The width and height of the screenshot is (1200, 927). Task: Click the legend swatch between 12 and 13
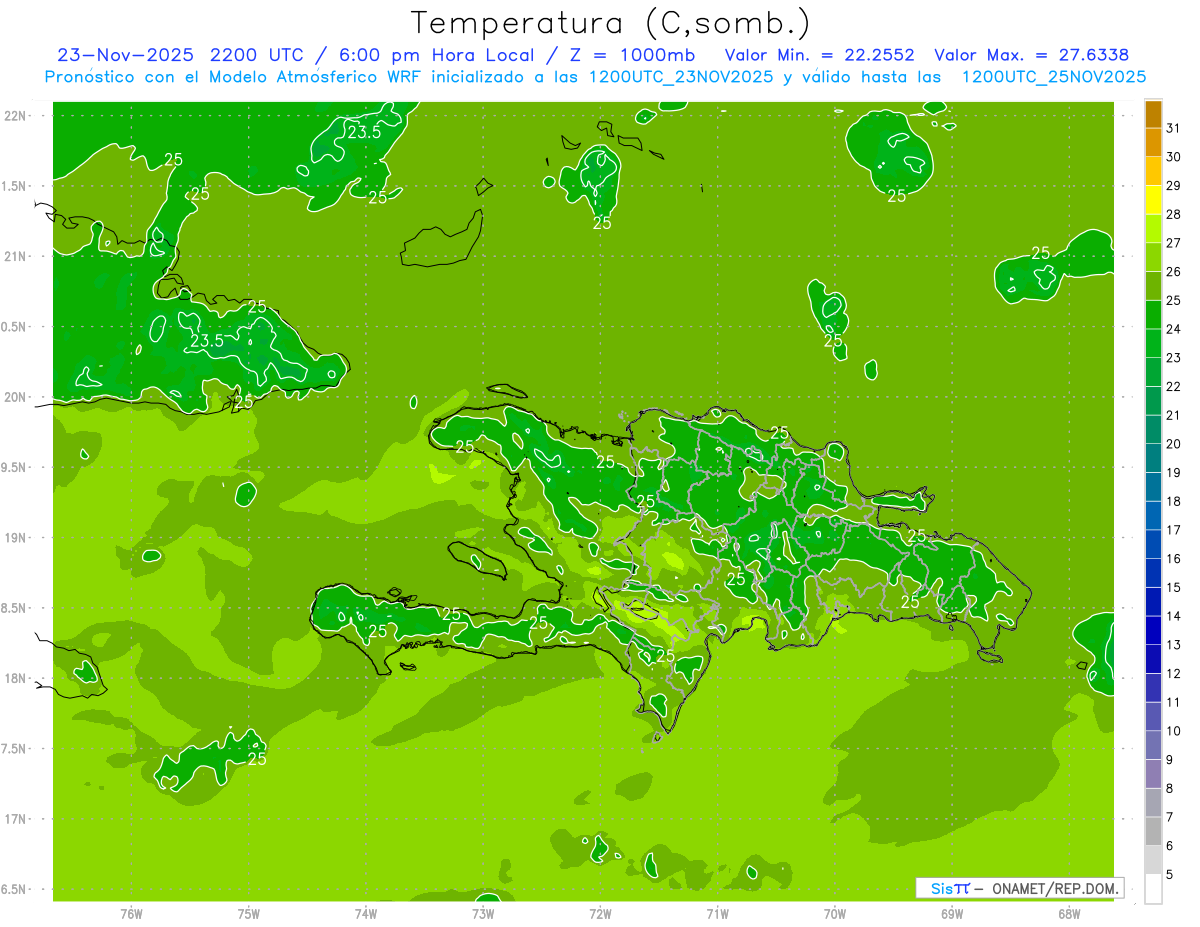1153,659
